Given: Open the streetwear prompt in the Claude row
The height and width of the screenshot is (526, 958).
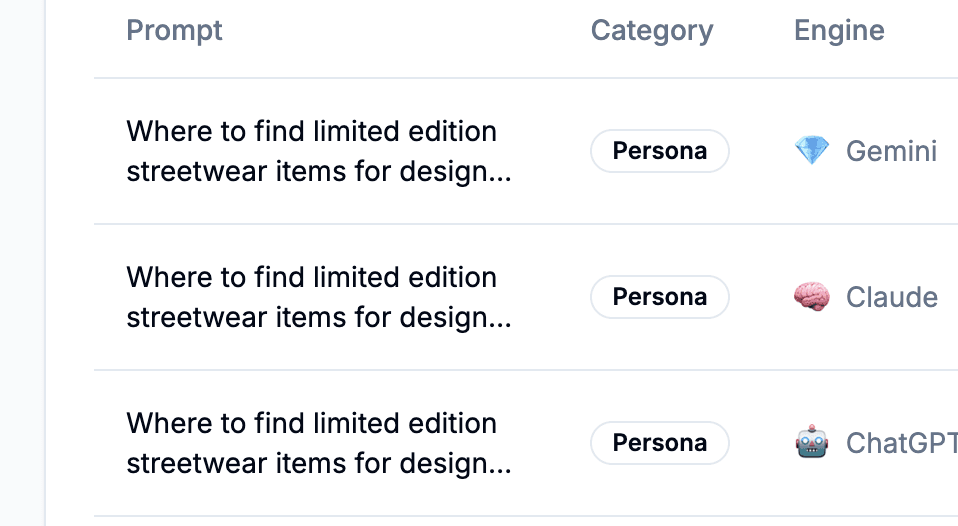Looking at the screenshot, I should pos(311,278).
